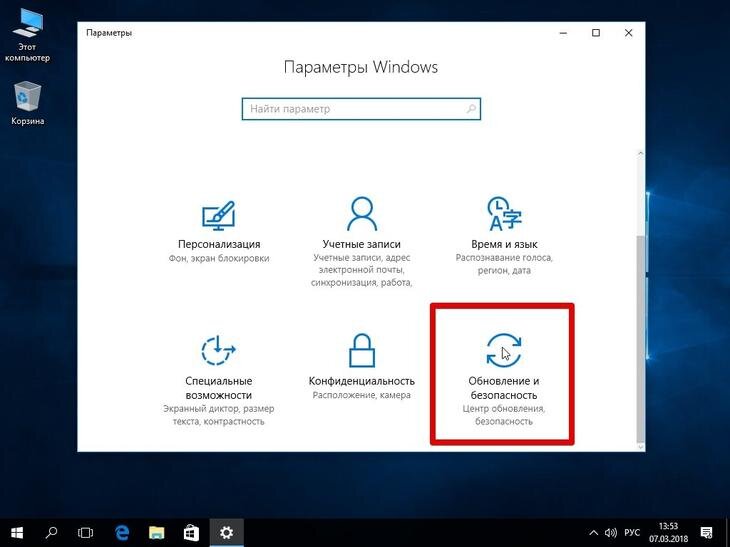Click the Учетные записи title text
Screen dimensions: 730x547
(361, 244)
